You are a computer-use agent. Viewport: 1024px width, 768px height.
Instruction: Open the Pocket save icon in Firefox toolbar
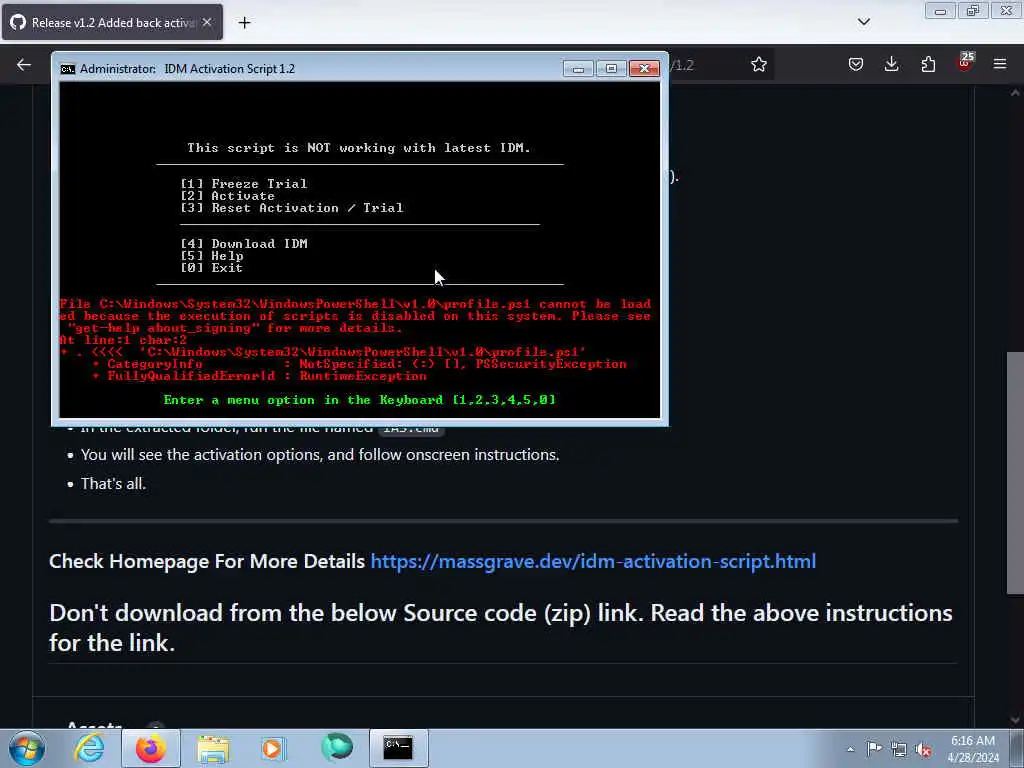point(856,64)
